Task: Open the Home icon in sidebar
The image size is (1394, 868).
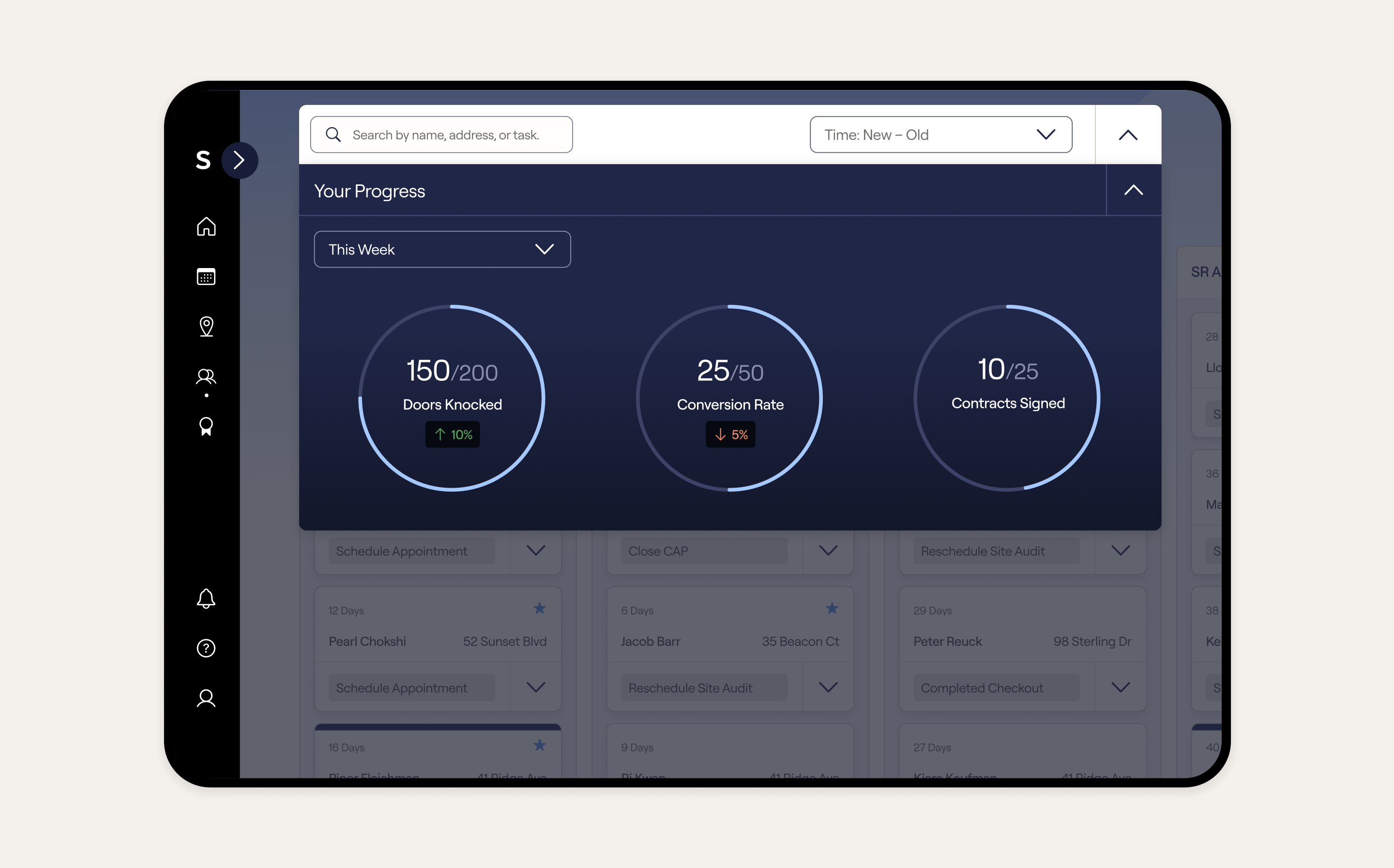Action: point(206,227)
